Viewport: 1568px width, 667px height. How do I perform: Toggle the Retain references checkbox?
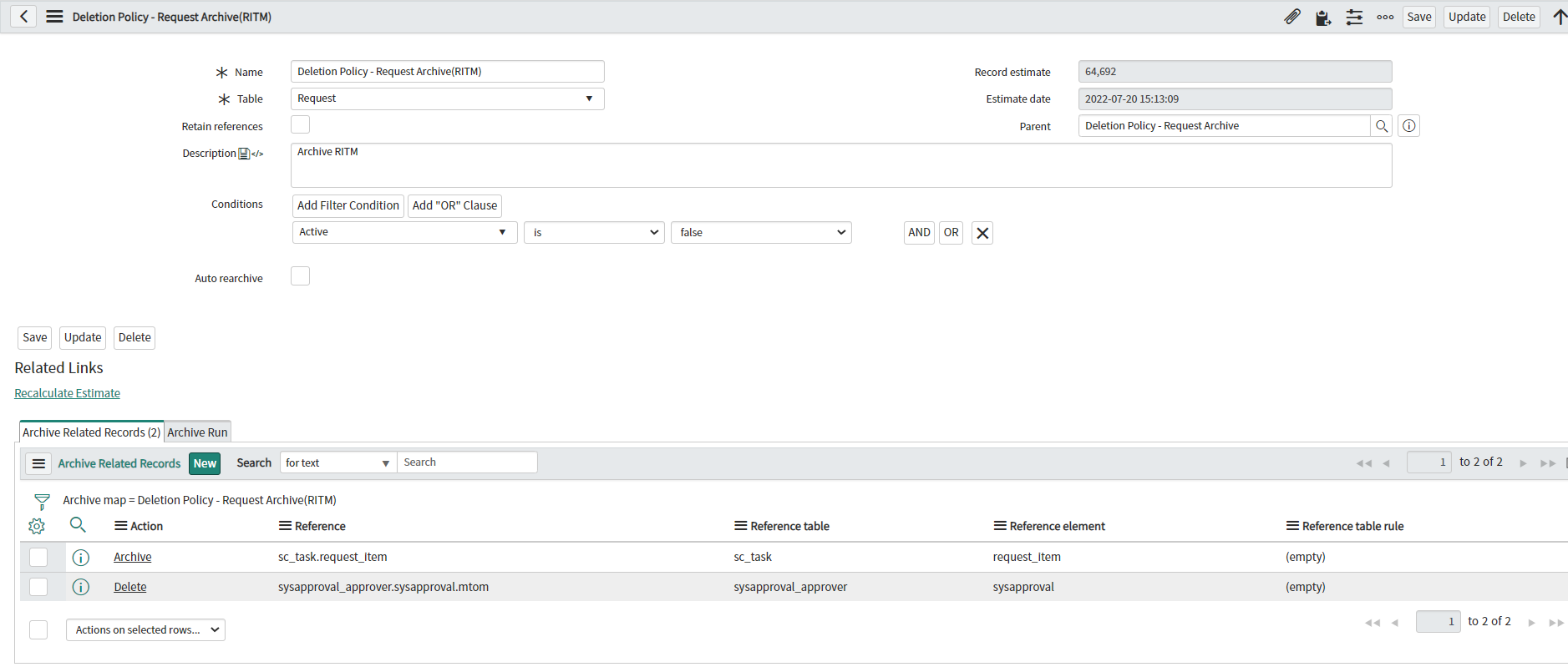coord(300,124)
